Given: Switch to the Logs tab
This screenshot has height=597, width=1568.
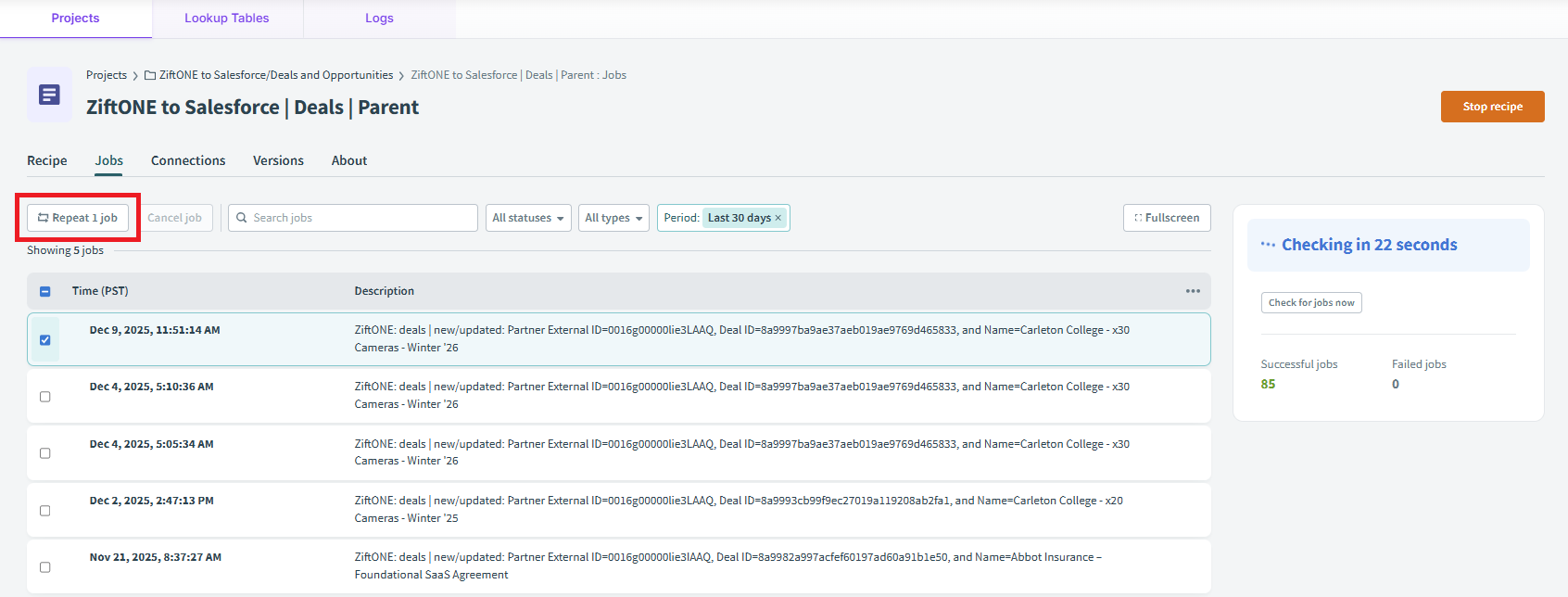Looking at the screenshot, I should click(379, 19).
